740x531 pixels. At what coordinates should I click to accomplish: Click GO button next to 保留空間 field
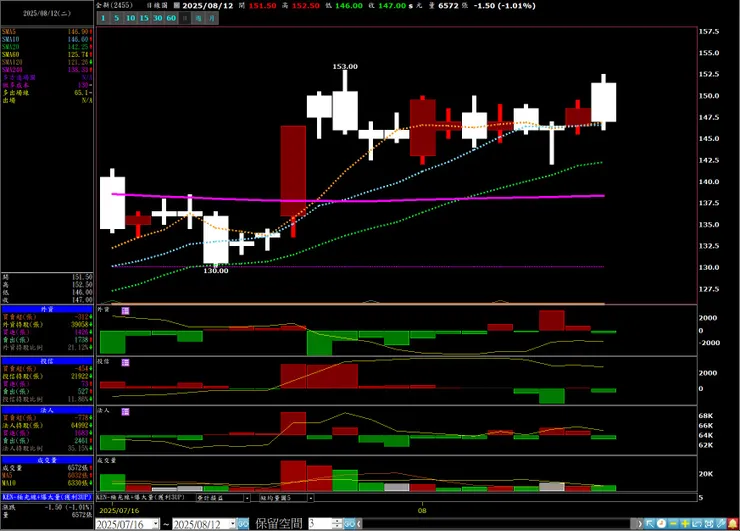click(x=349, y=524)
